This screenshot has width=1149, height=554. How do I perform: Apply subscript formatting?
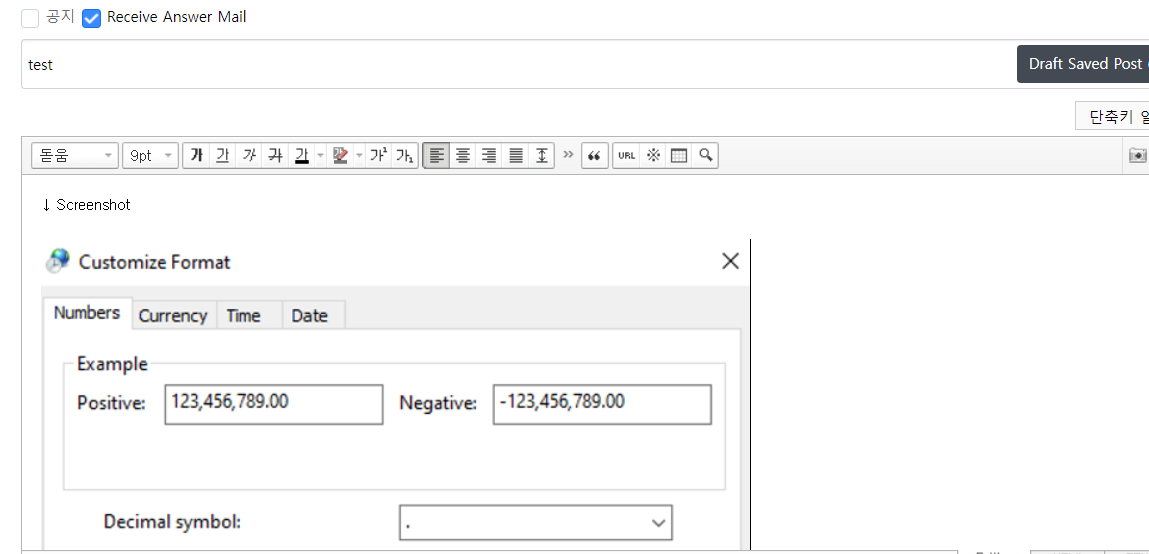click(404, 155)
